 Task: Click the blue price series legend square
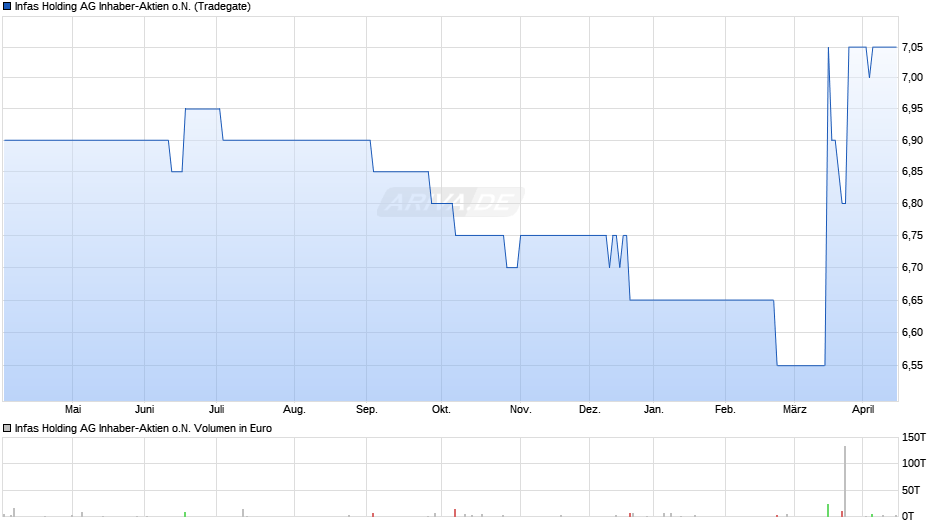(x=8, y=7)
